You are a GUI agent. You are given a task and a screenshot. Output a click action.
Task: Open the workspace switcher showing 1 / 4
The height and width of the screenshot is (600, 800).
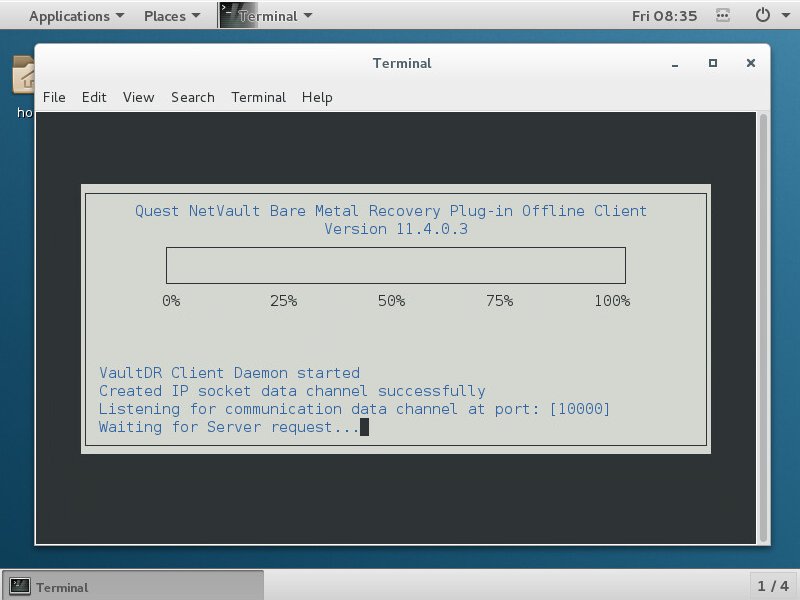[773, 586]
